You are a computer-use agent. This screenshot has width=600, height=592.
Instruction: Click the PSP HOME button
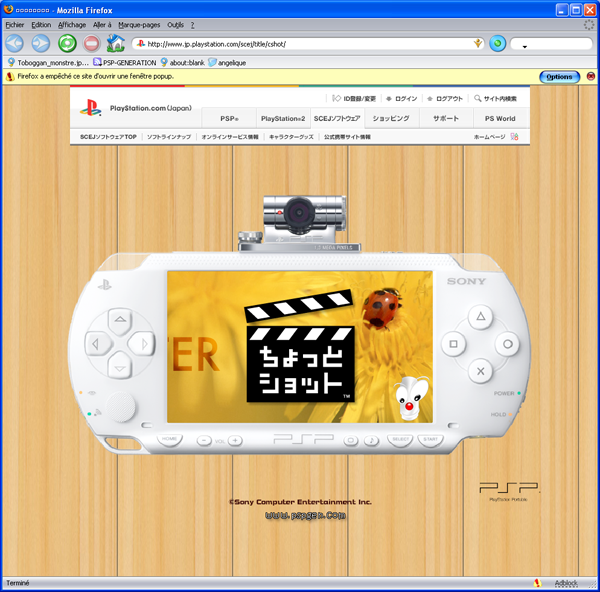point(169,440)
